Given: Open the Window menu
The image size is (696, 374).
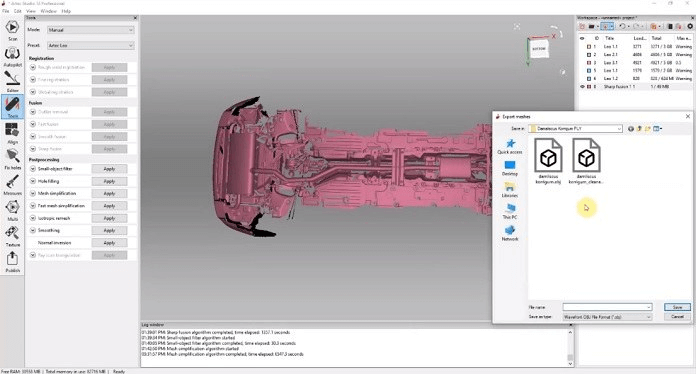Looking at the screenshot, I should pos(48,11).
